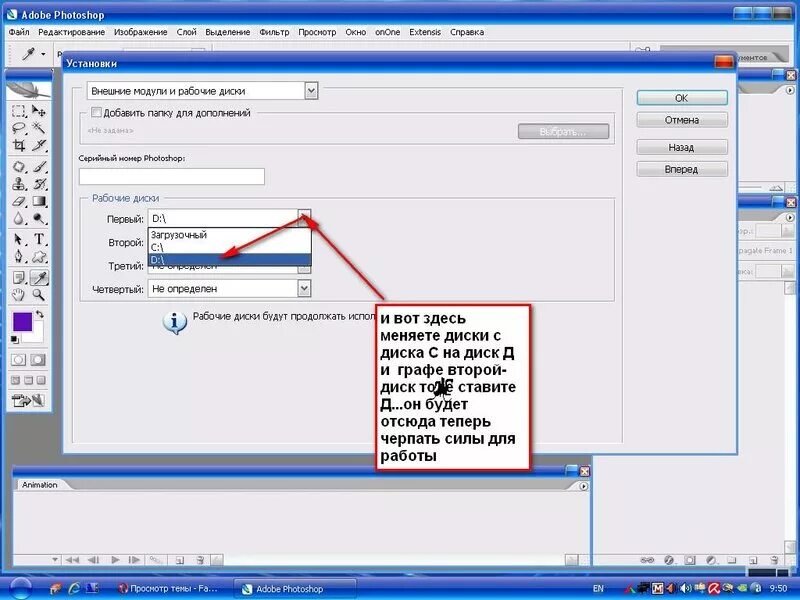
Task: Choose 'D:\' in the open disk list
Action: [x=230, y=260]
